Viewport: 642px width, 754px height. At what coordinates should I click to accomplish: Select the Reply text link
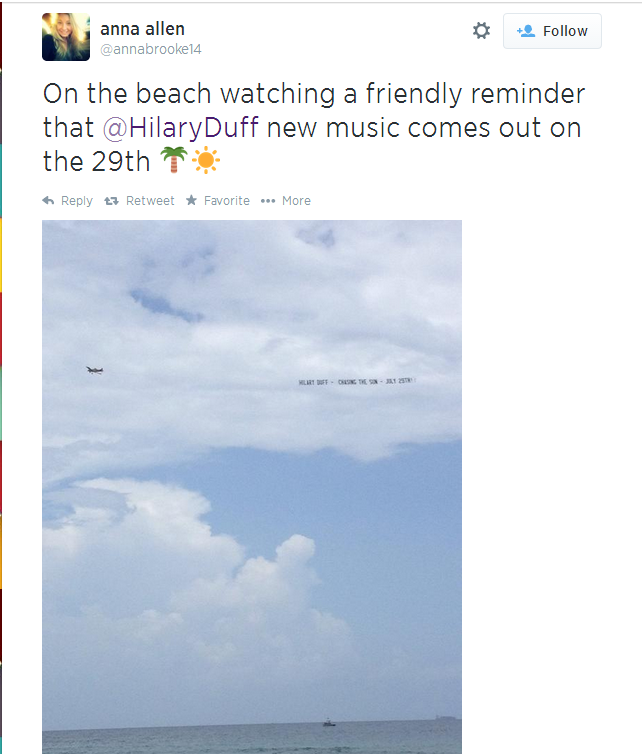[76, 201]
